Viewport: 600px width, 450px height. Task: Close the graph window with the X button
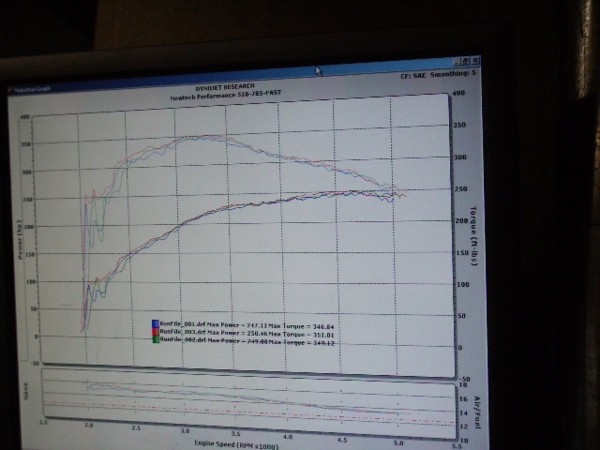click(x=475, y=60)
